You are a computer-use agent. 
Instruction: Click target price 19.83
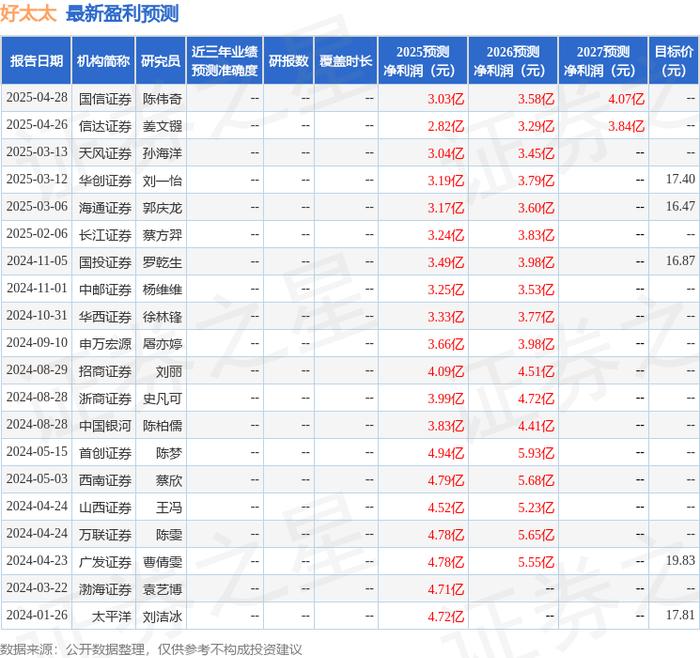(680, 561)
